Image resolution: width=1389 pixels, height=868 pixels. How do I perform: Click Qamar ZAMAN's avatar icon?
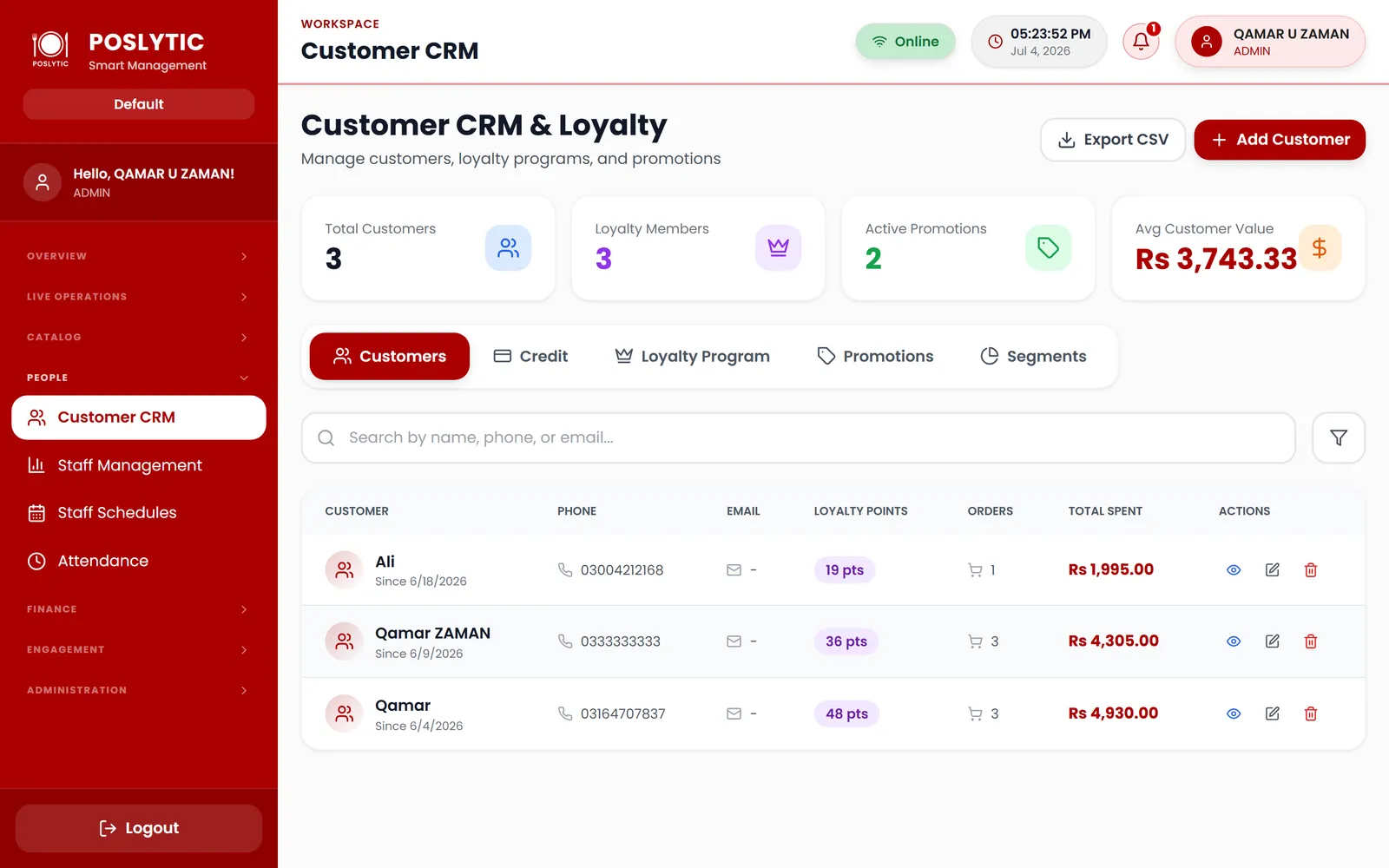pos(344,641)
